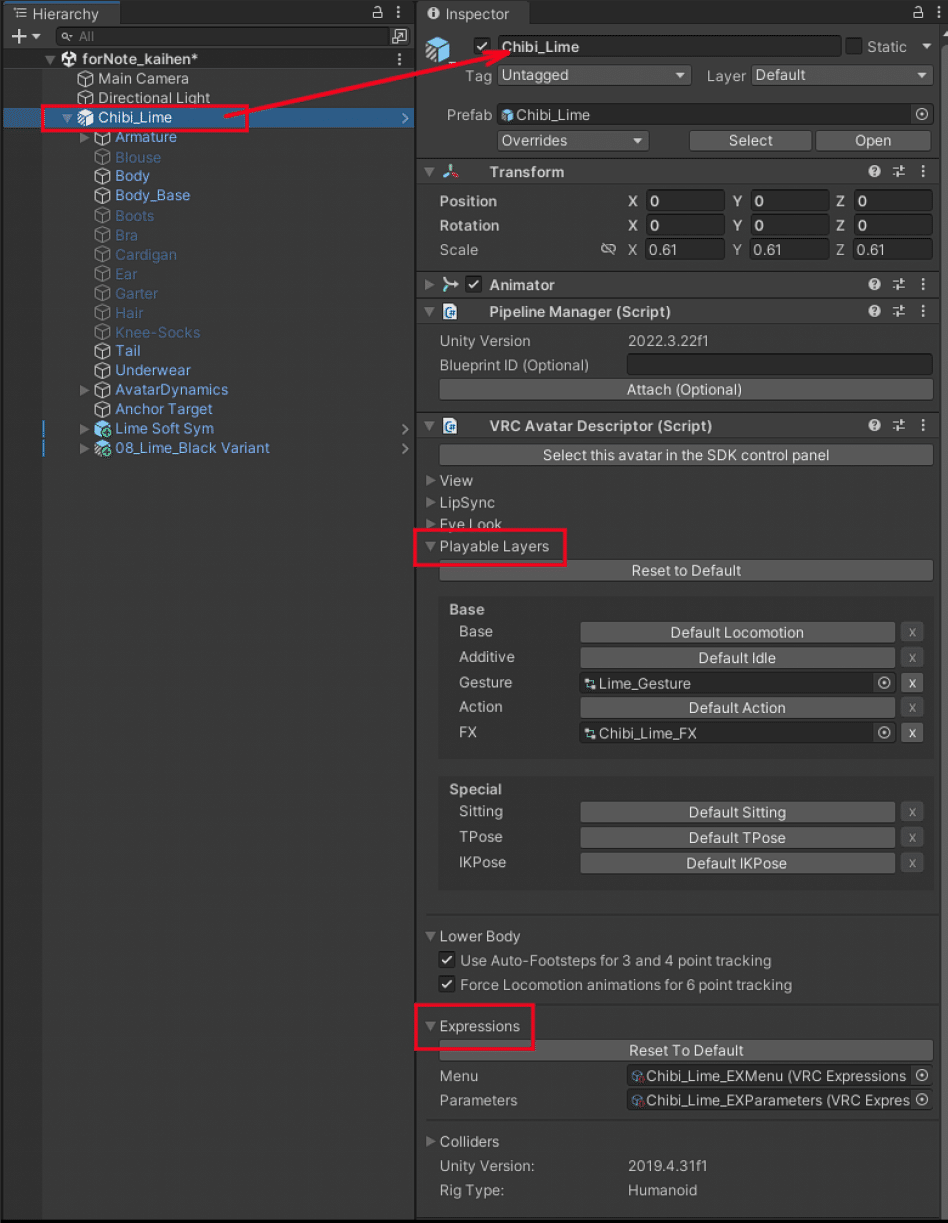The width and height of the screenshot is (948, 1223).
Task: Collapse the Chibi_Lime hierarchy node
Action: tap(67, 118)
